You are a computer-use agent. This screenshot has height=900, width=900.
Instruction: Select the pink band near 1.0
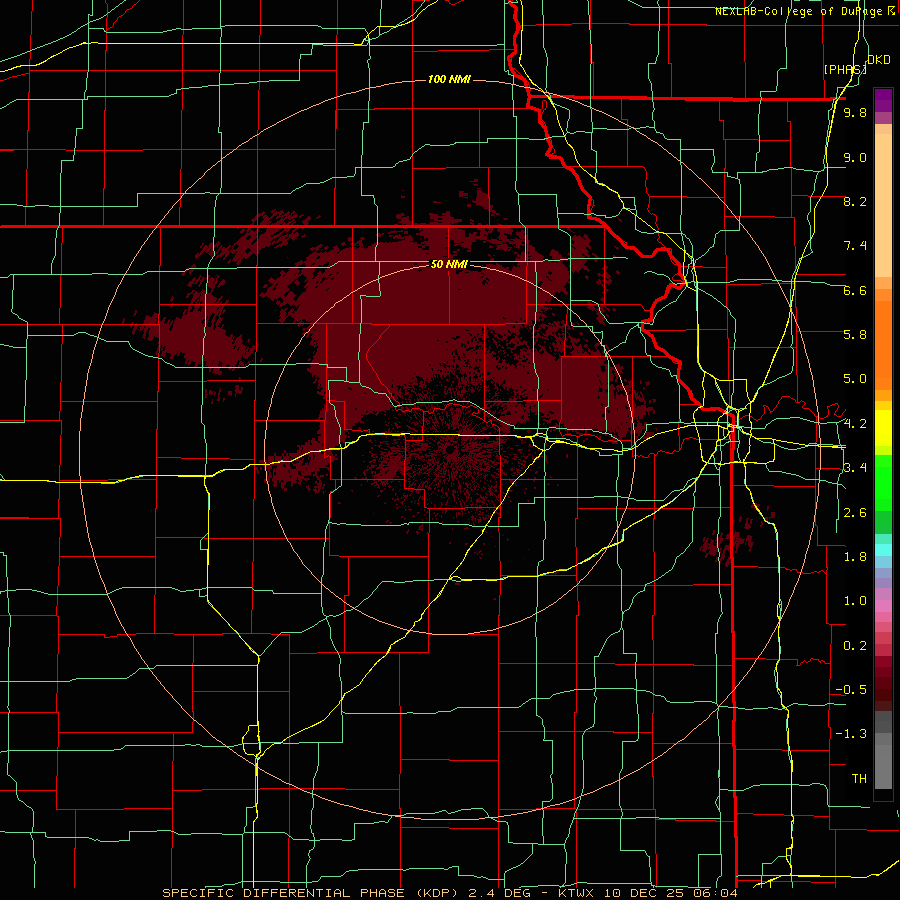click(x=883, y=606)
